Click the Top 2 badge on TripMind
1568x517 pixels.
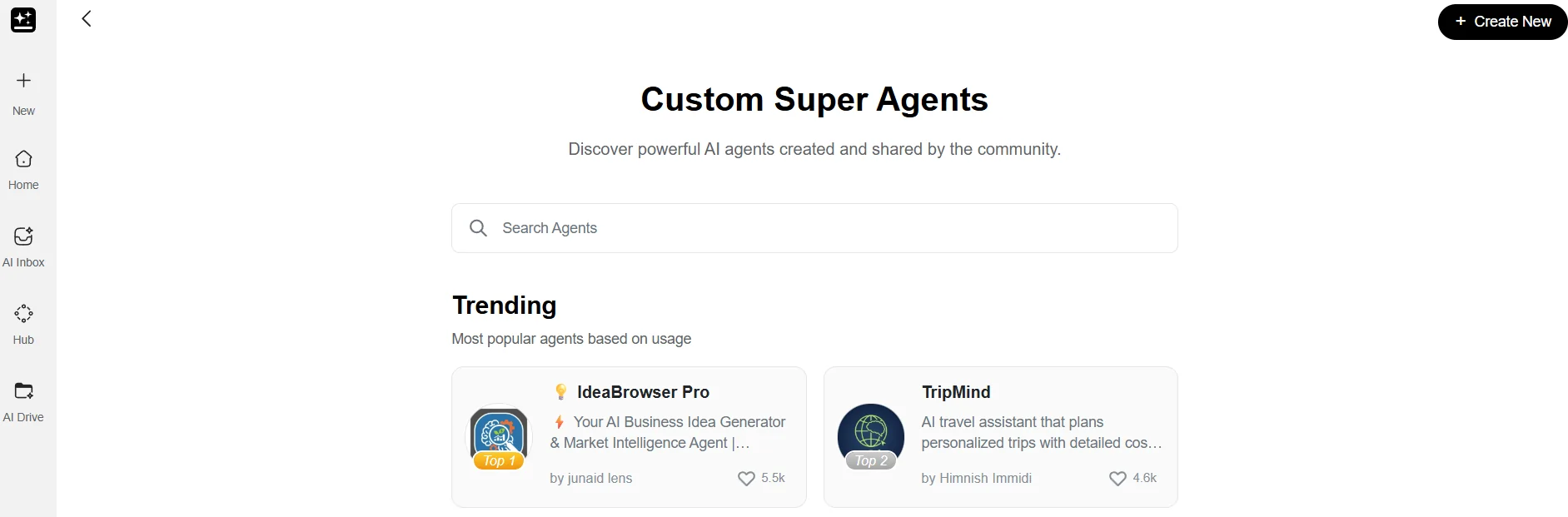[x=870, y=460]
